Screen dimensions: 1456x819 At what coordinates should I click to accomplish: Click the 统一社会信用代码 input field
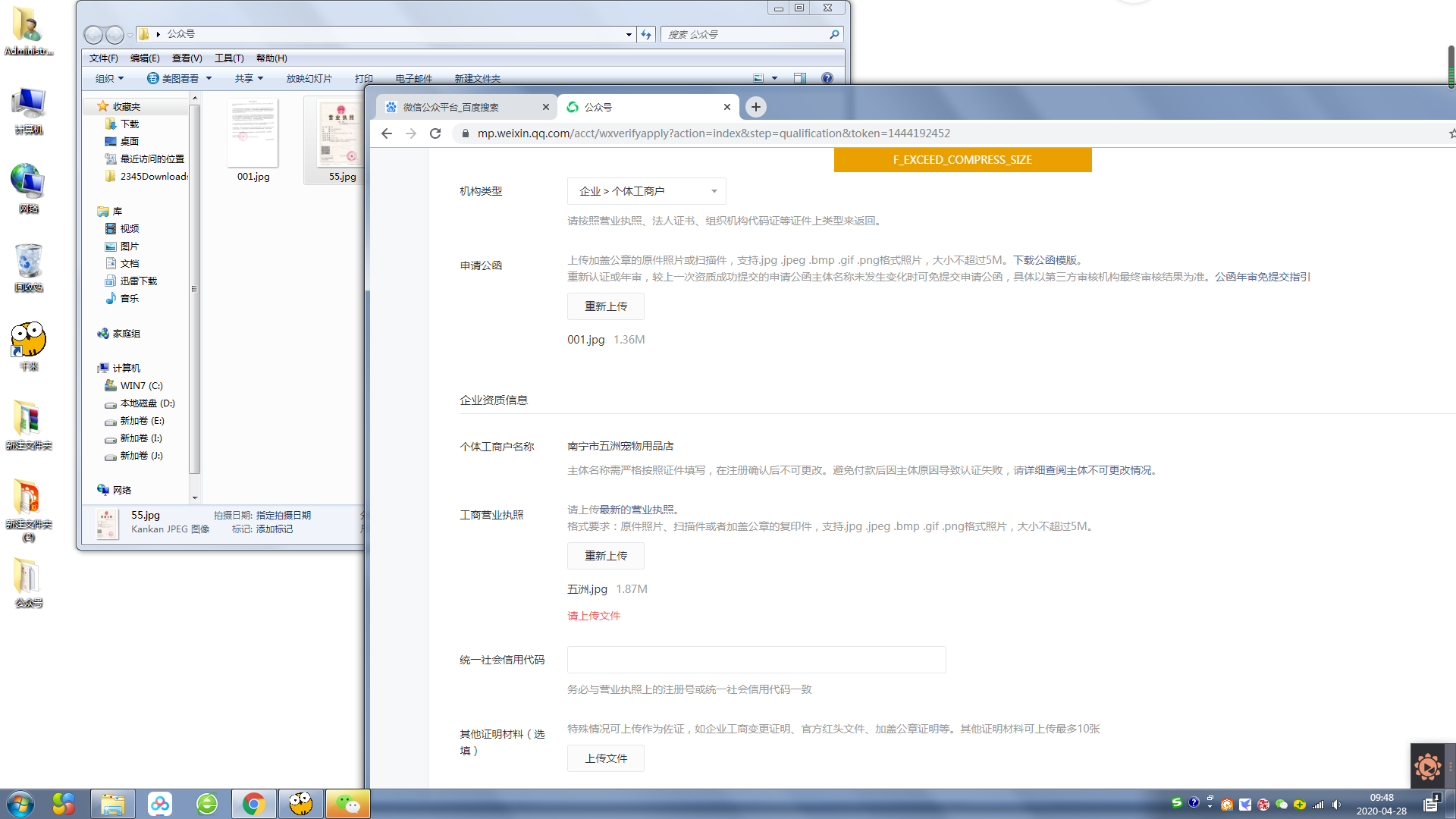pyautogui.click(x=756, y=660)
